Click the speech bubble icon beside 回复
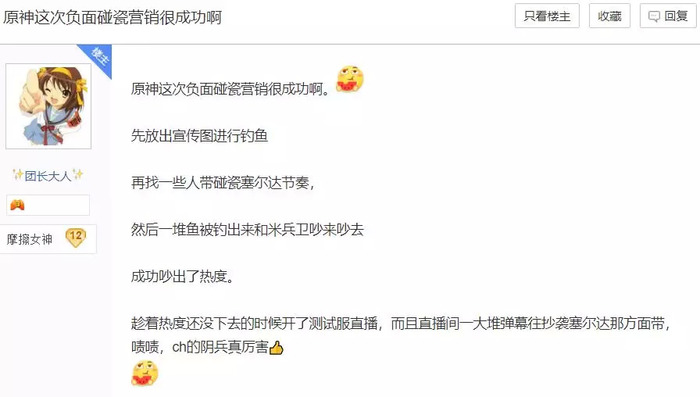 [654, 17]
